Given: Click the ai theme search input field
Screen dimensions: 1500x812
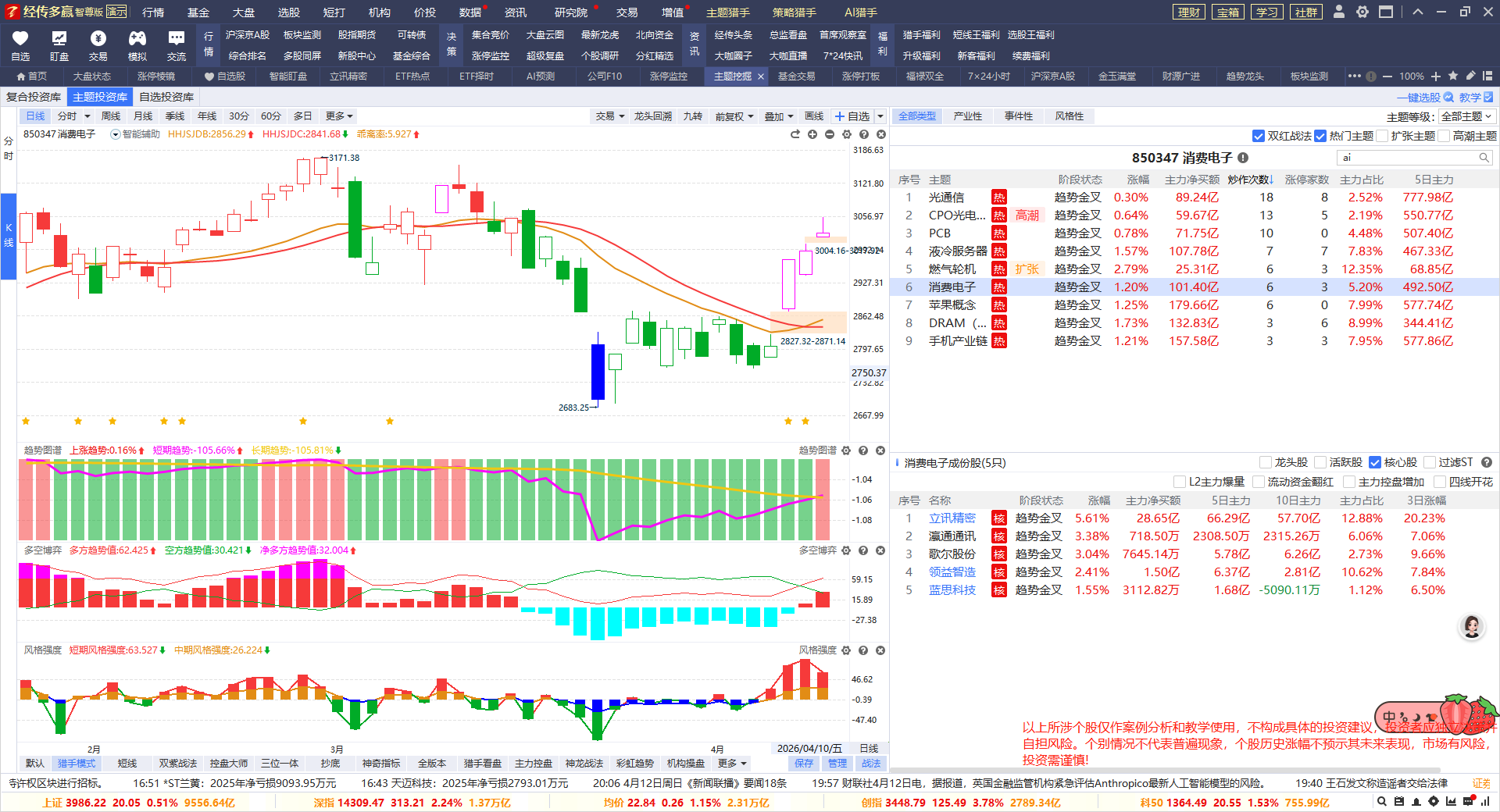Looking at the screenshot, I should (x=1406, y=158).
